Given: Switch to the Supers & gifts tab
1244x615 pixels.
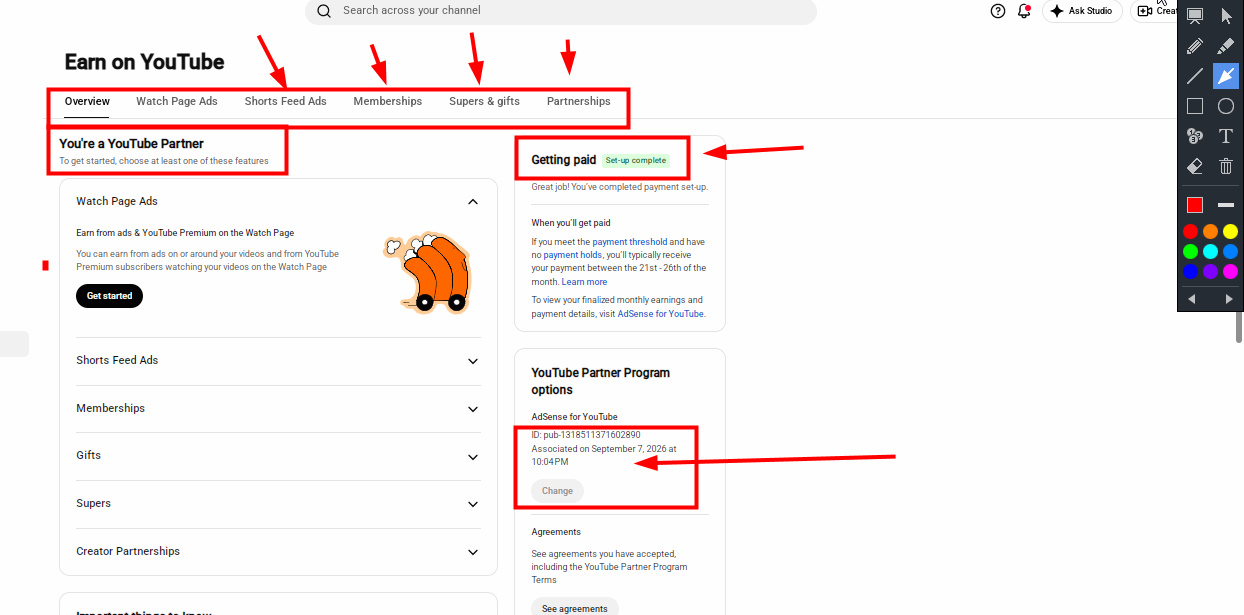Looking at the screenshot, I should [x=484, y=101].
